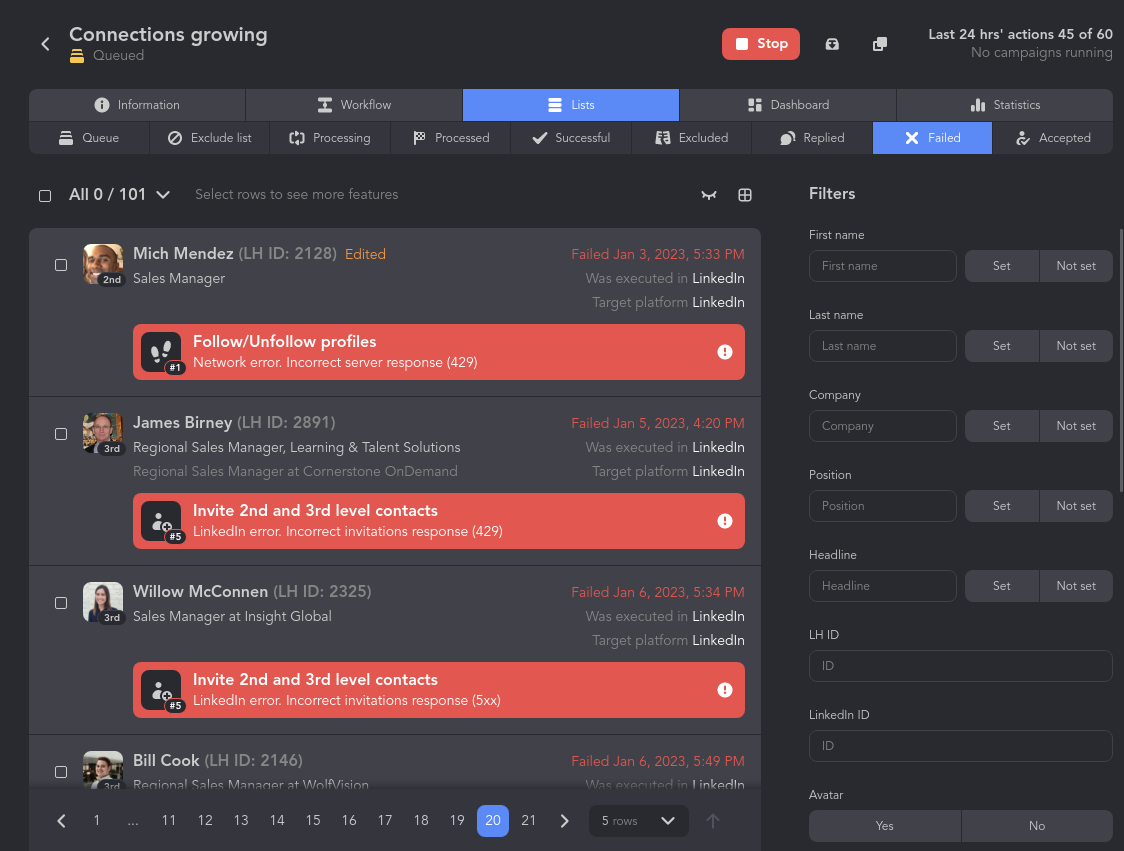Open Mich Mendez's profile photo
The width and height of the screenshot is (1124, 851).
(103, 264)
